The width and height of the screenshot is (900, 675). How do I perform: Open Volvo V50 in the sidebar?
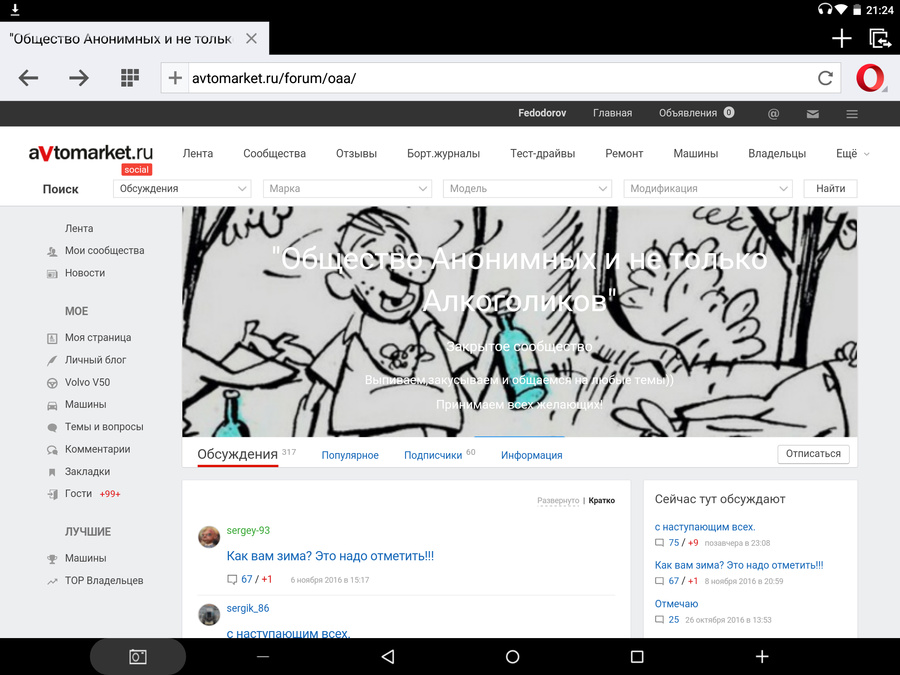click(87, 382)
